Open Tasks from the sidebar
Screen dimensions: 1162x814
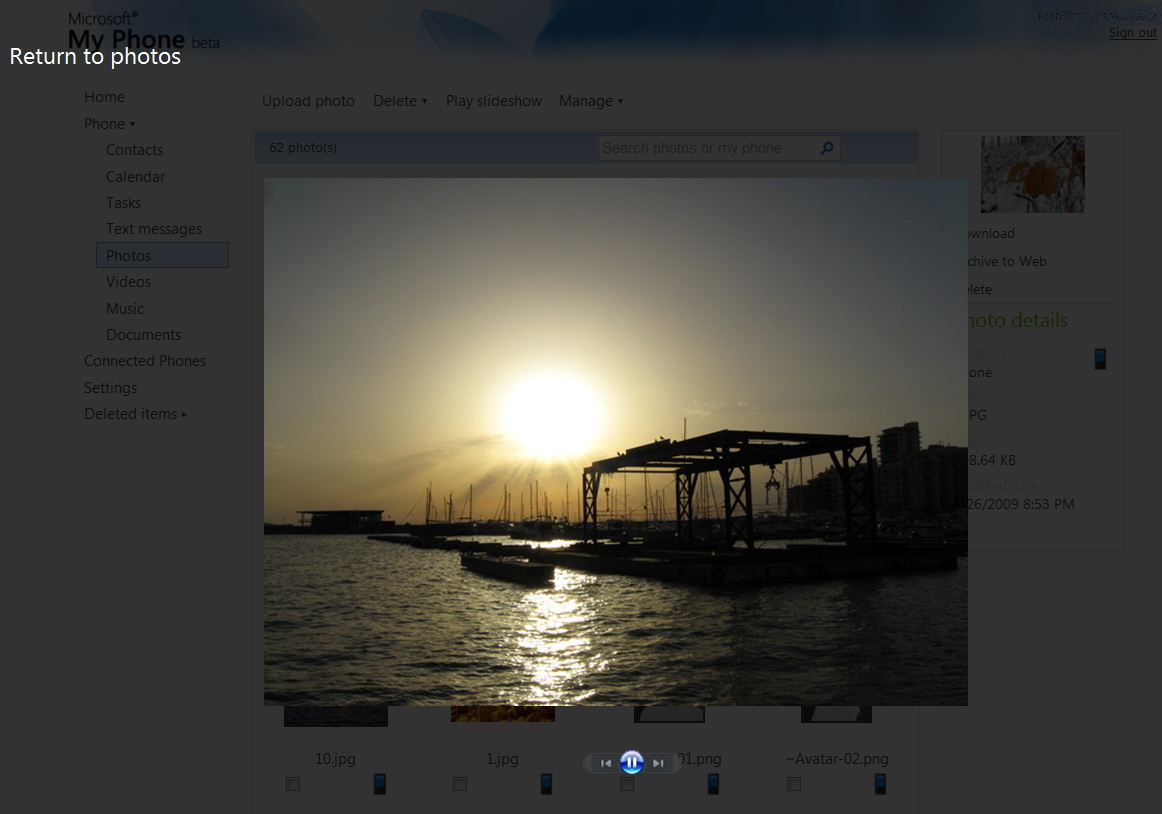pyautogui.click(x=123, y=202)
